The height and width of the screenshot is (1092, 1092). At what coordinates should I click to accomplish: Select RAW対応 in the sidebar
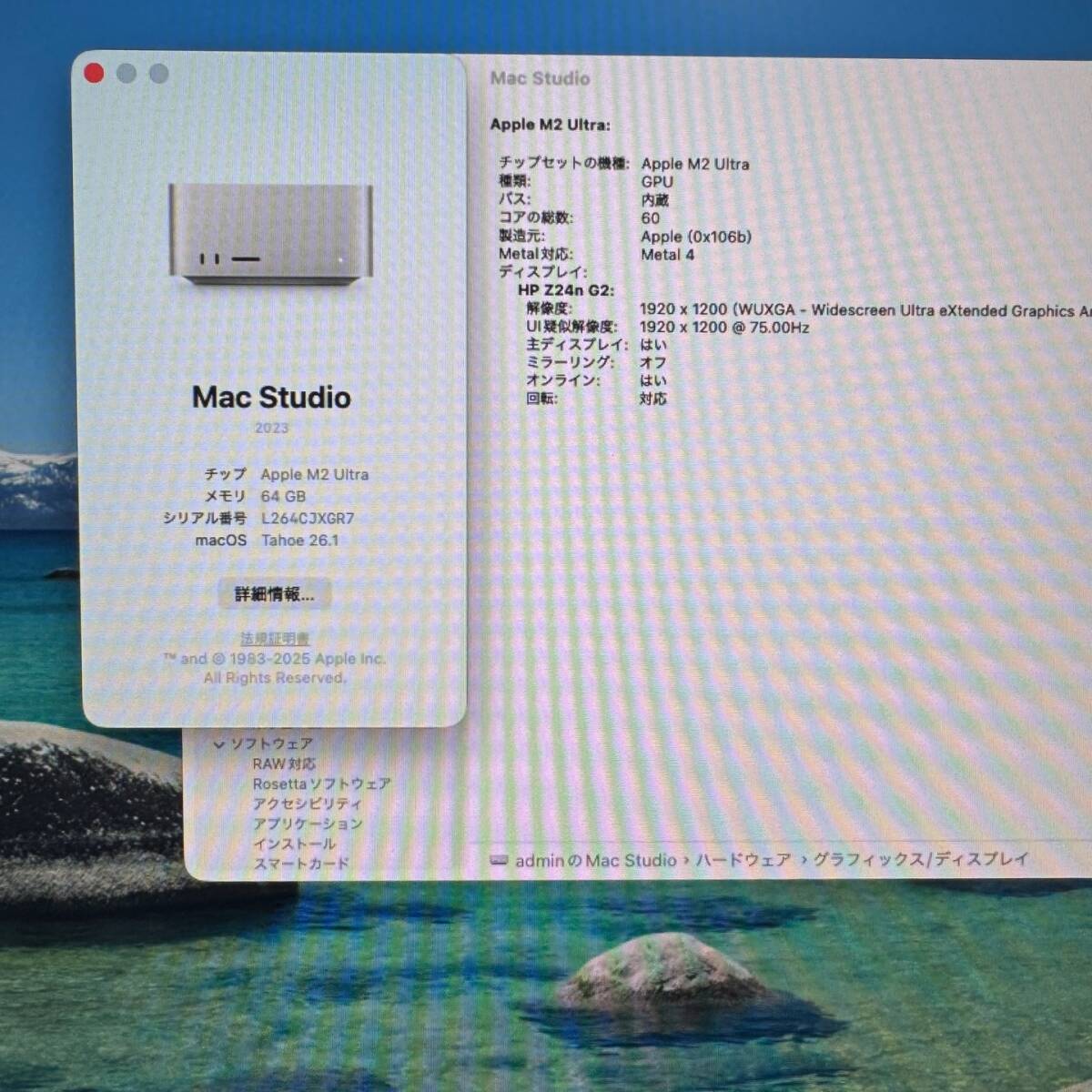point(284,763)
